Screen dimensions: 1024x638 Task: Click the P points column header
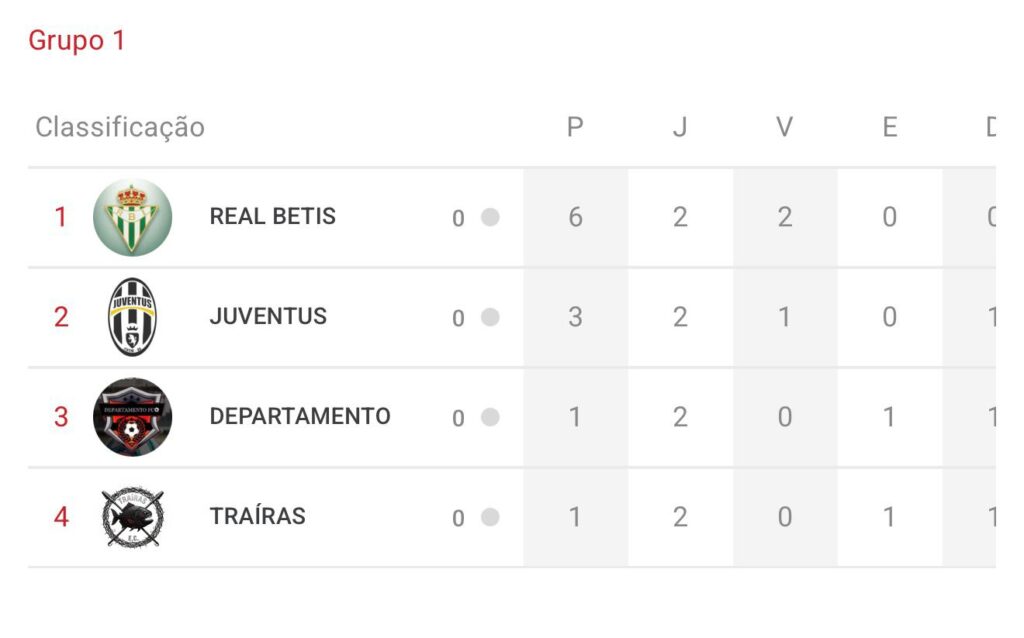click(x=575, y=127)
